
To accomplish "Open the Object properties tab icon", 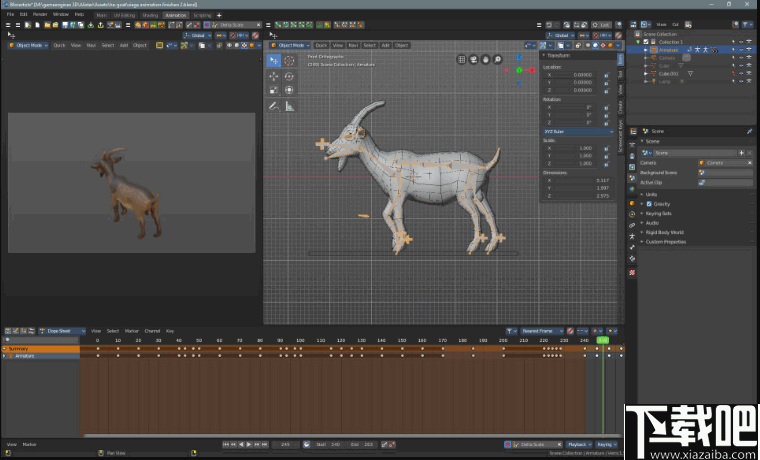I will (x=632, y=203).
